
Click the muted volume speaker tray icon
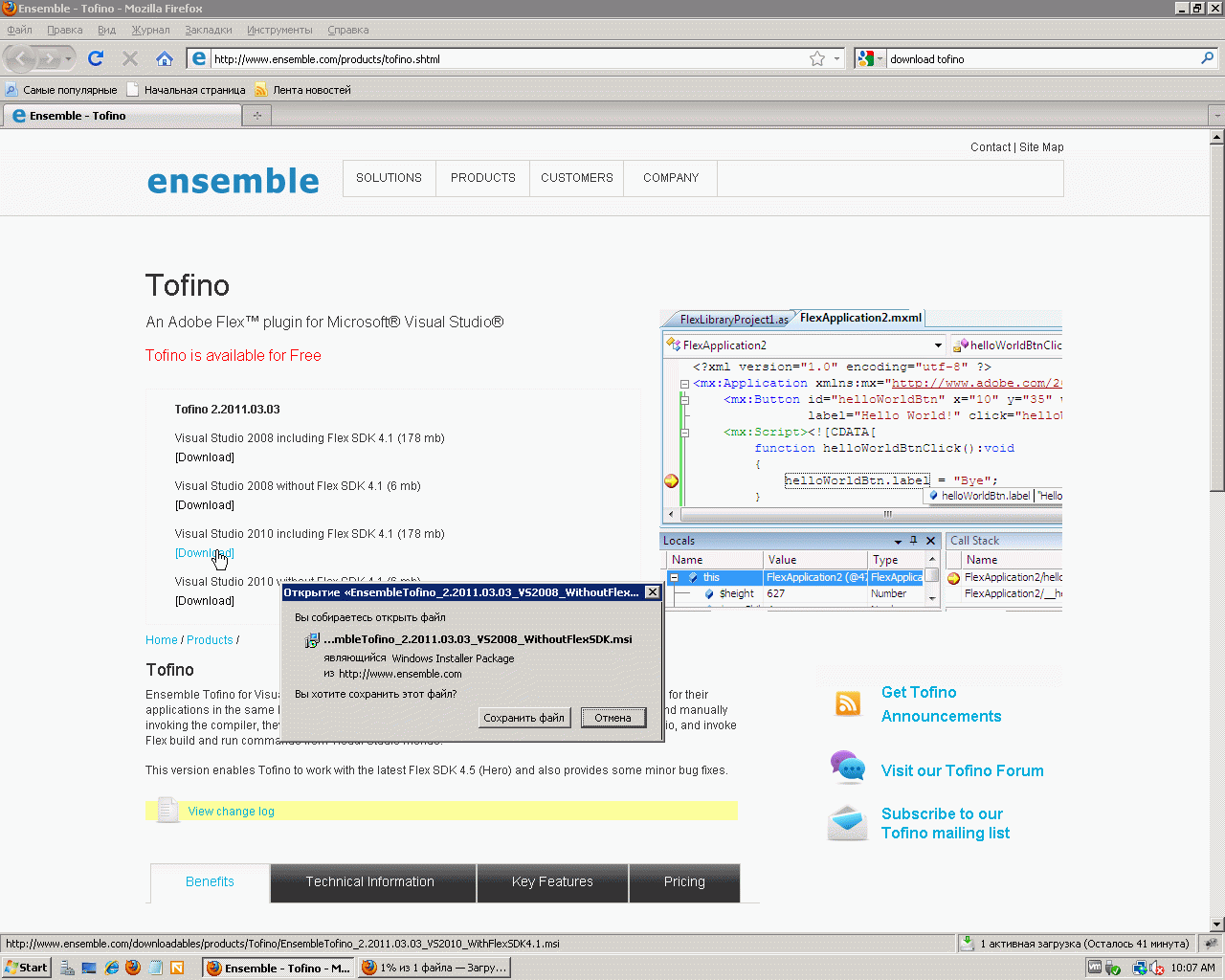(1156, 969)
